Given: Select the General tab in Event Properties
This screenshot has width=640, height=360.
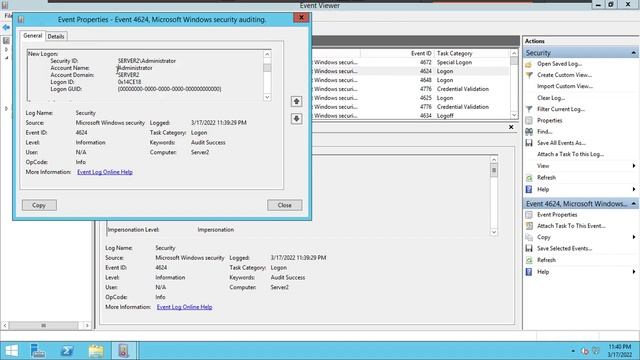Looking at the screenshot, I should coord(33,36).
